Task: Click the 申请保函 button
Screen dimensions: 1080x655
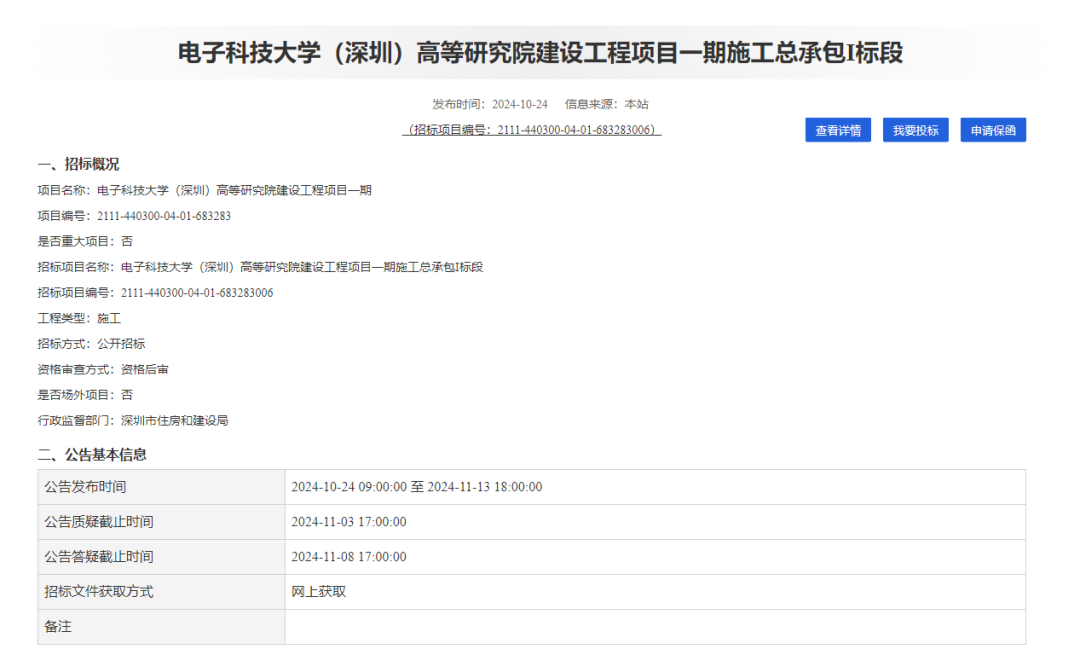Action: (993, 130)
